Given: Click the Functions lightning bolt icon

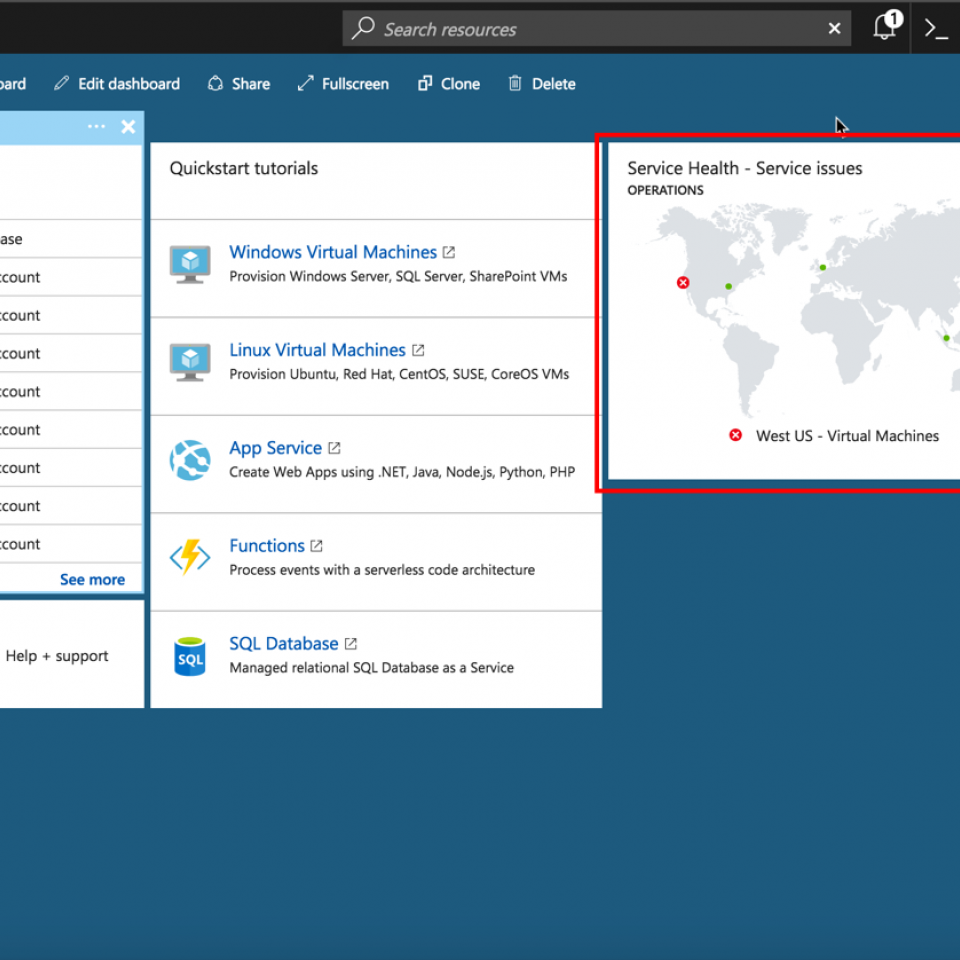Looking at the screenshot, I should tap(190, 557).
